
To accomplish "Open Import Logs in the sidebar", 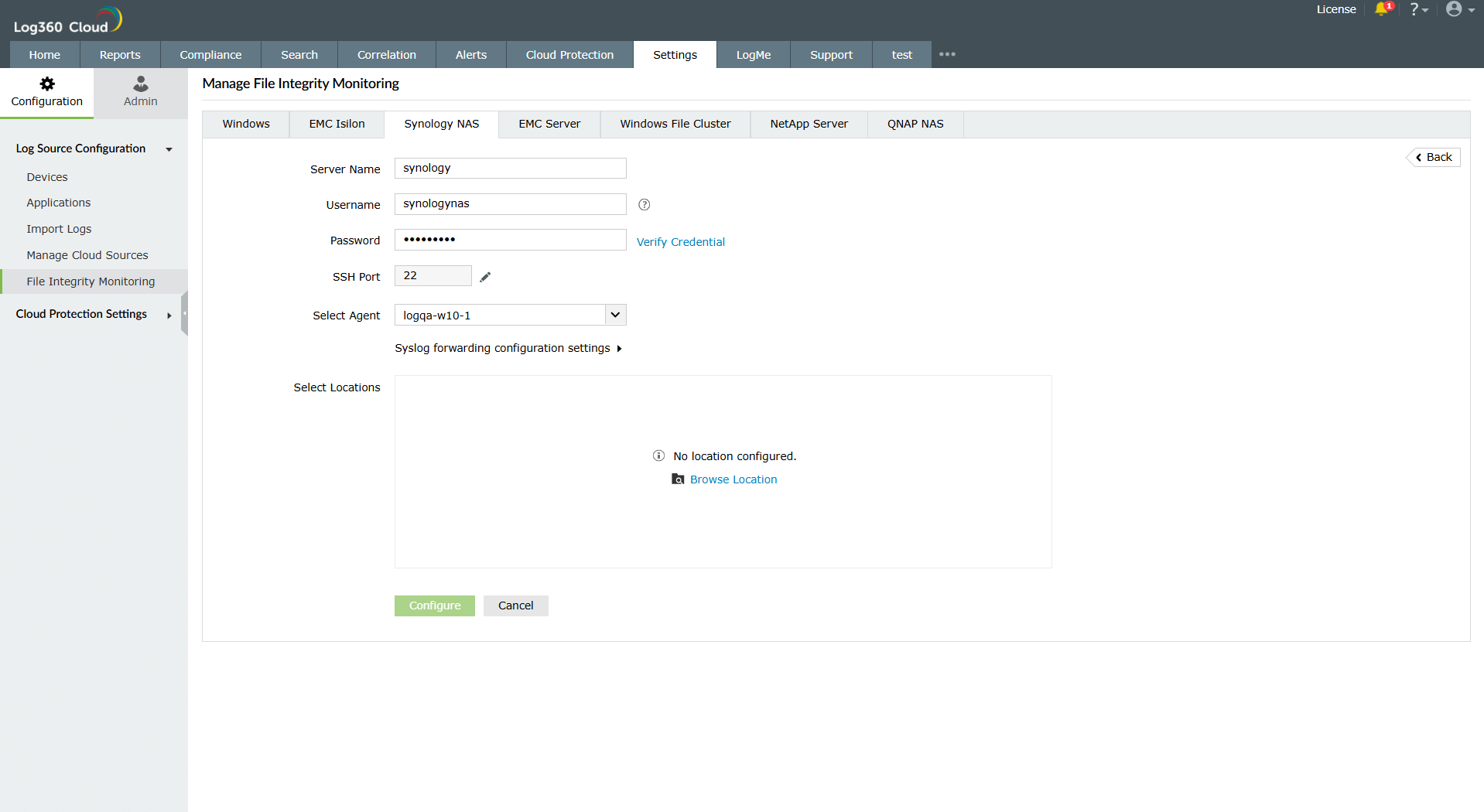I will click(x=59, y=229).
